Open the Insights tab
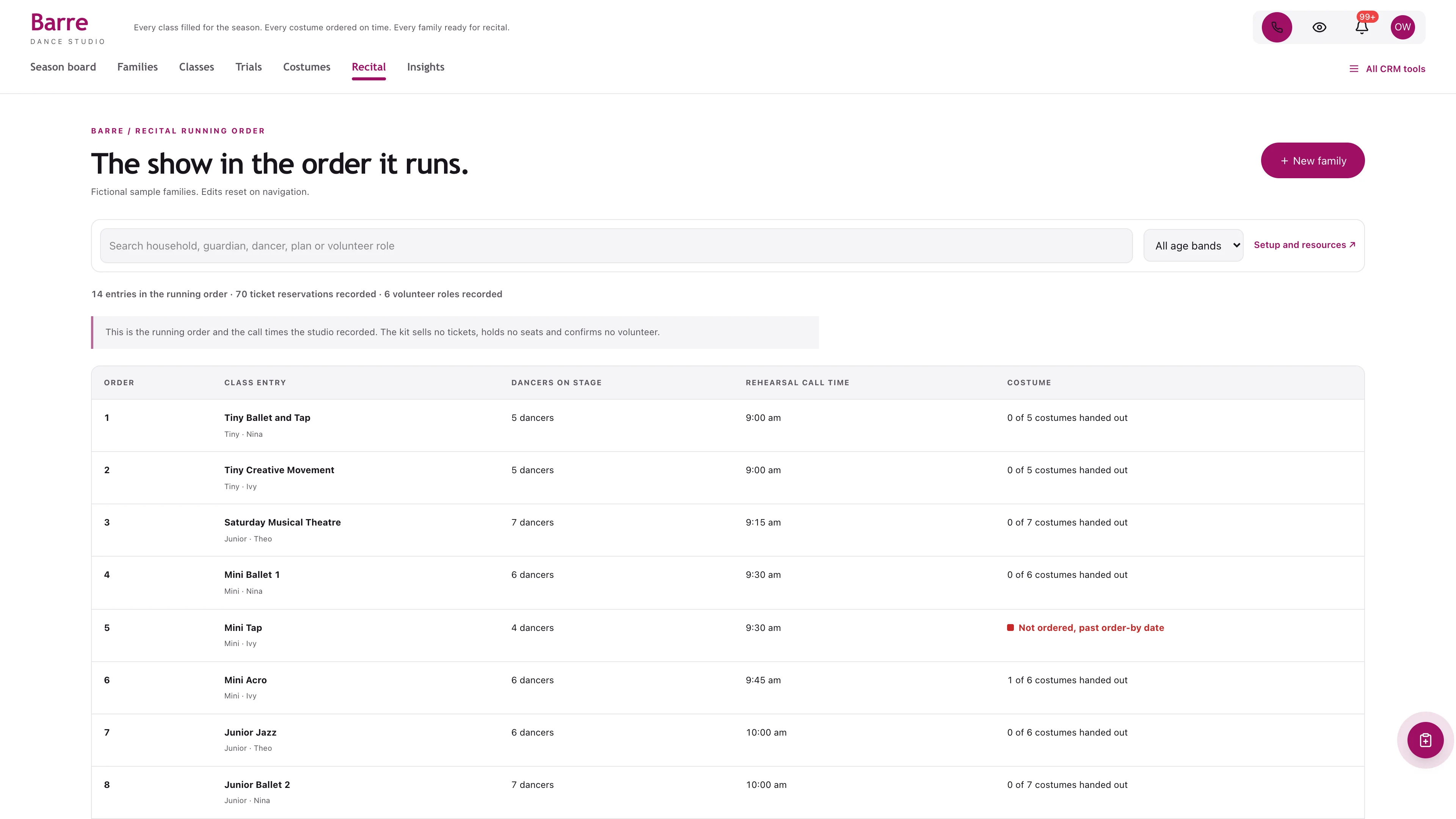1456x819 pixels. 425,67
